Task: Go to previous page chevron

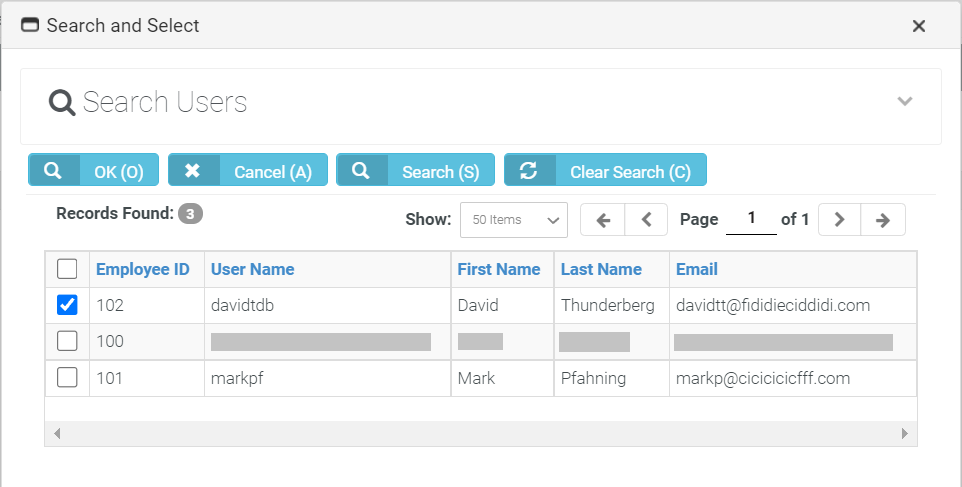Action: tap(646, 220)
